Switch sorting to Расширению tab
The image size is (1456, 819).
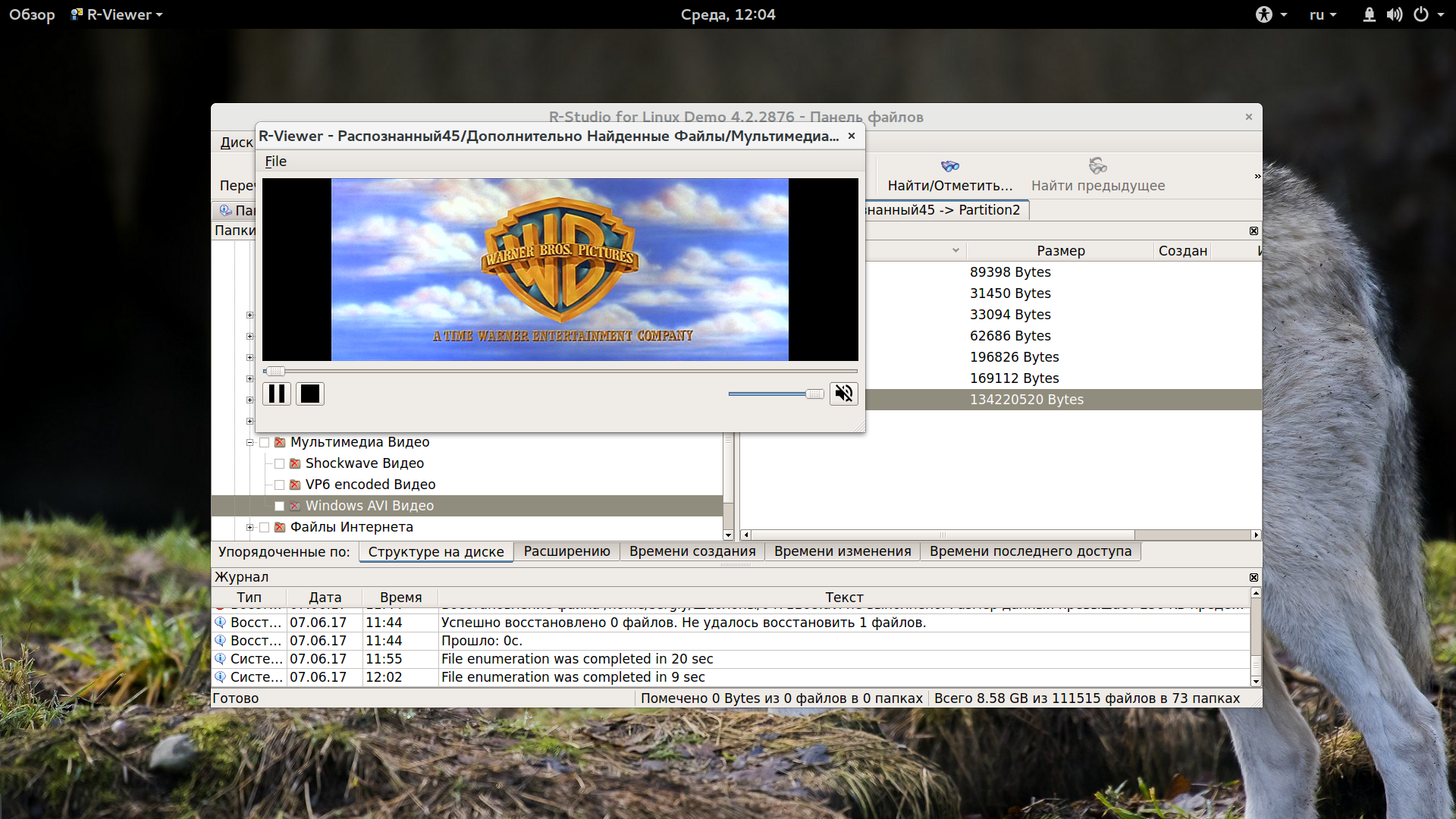pos(566,551)
